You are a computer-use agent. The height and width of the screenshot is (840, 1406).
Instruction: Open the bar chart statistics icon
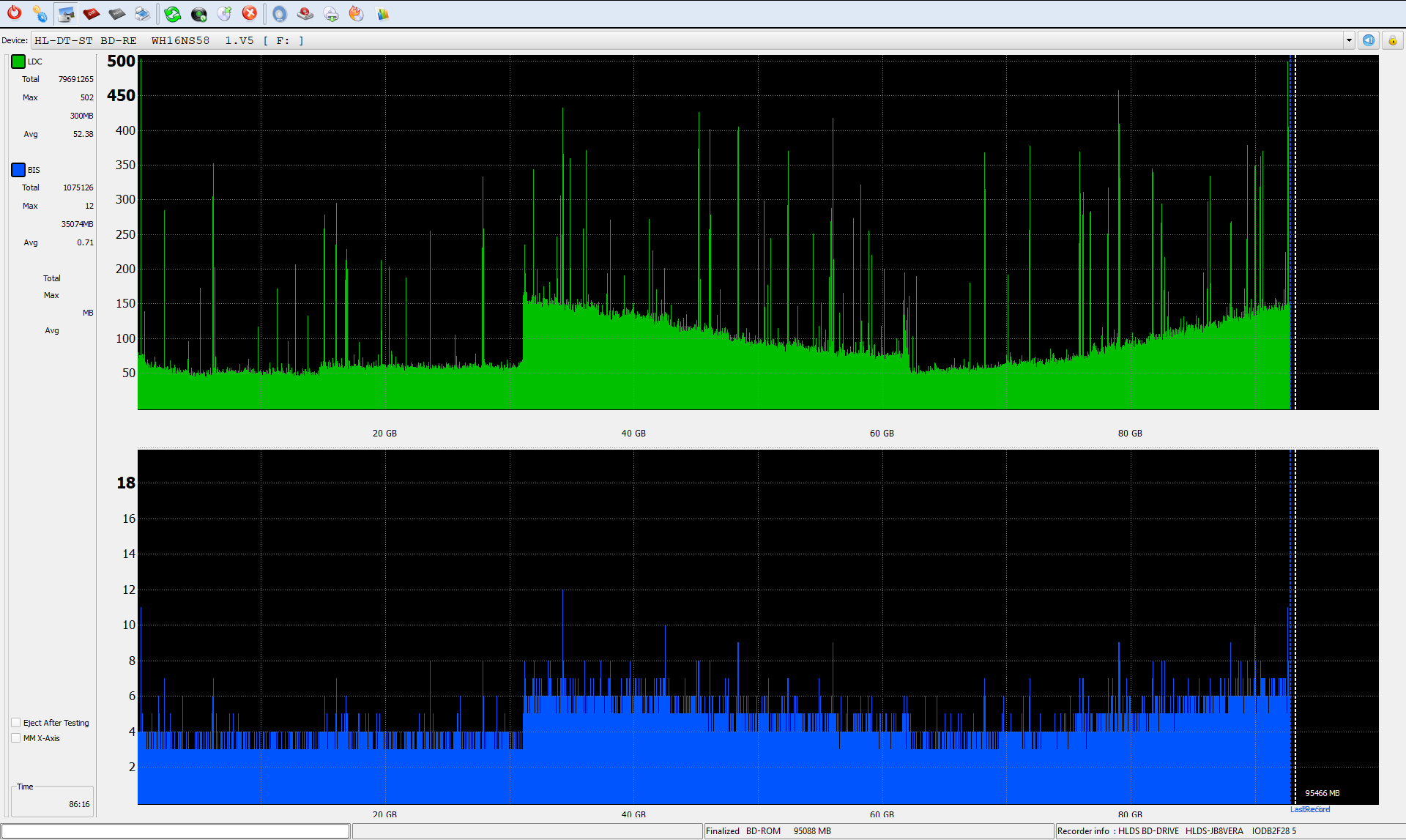(382, 13)
